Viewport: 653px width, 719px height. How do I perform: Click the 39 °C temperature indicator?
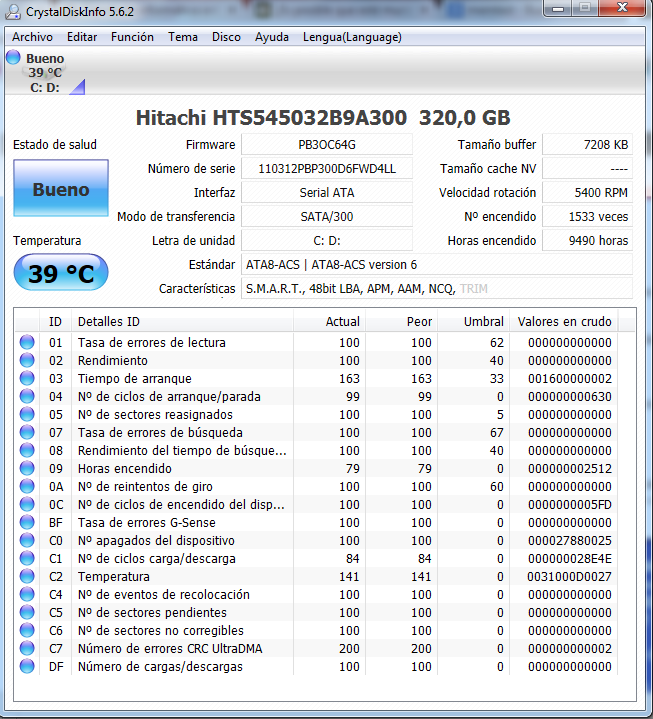click(61, 272)
